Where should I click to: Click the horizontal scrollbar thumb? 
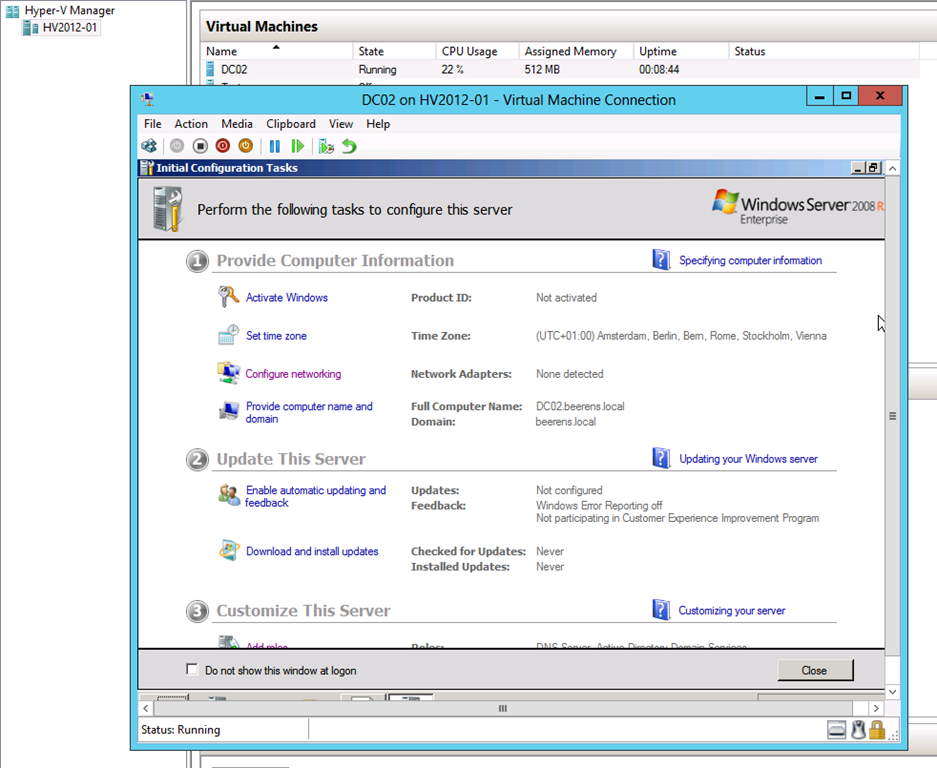tap(503, 708)
